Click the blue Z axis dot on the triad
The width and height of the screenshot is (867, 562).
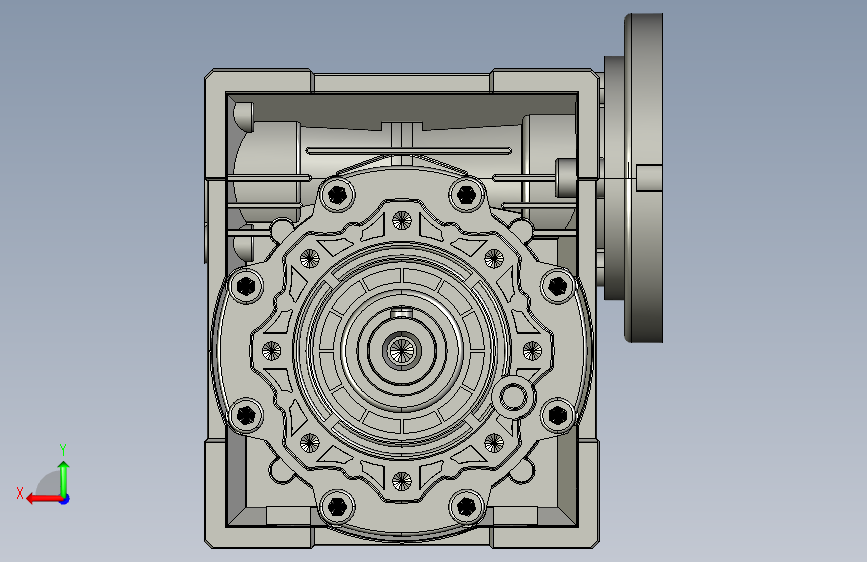65,499
